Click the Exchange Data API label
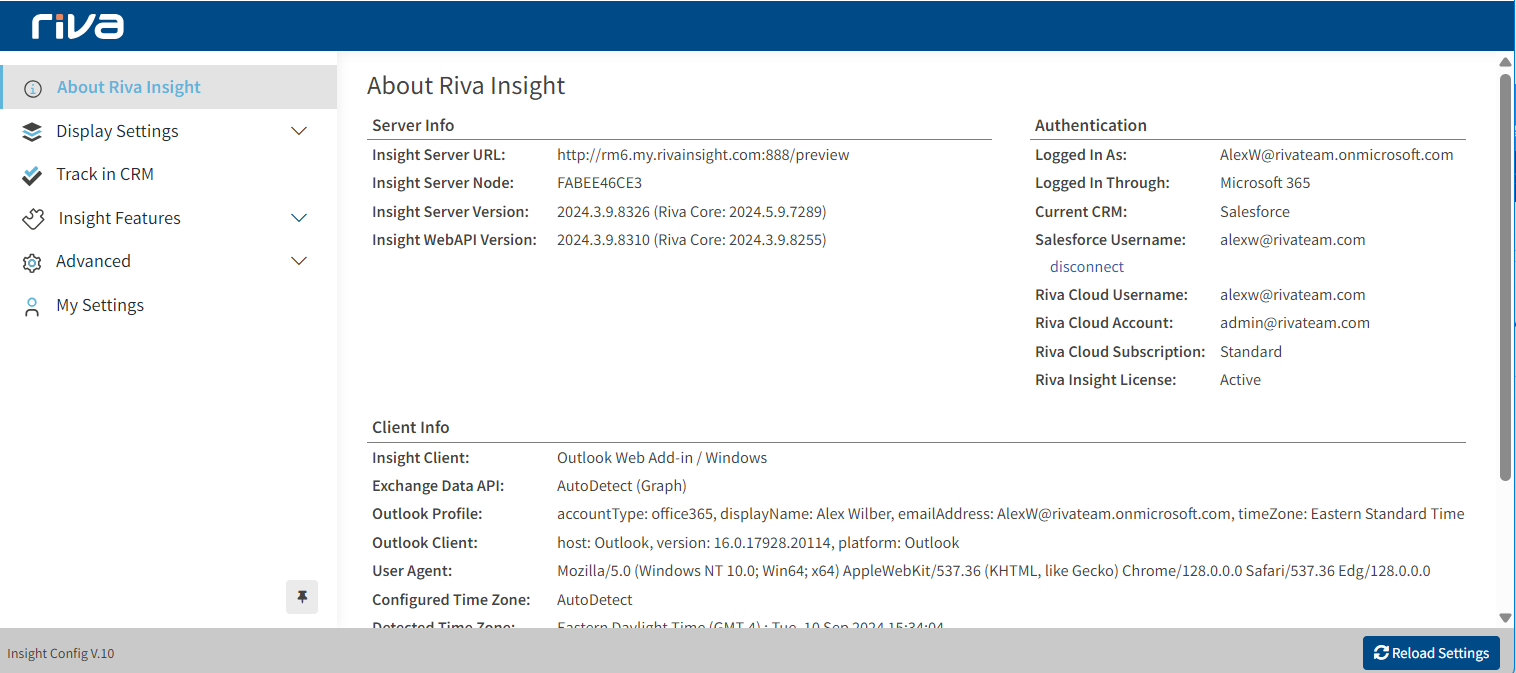This screenshot has height=673, width=1516. [438, 486]
